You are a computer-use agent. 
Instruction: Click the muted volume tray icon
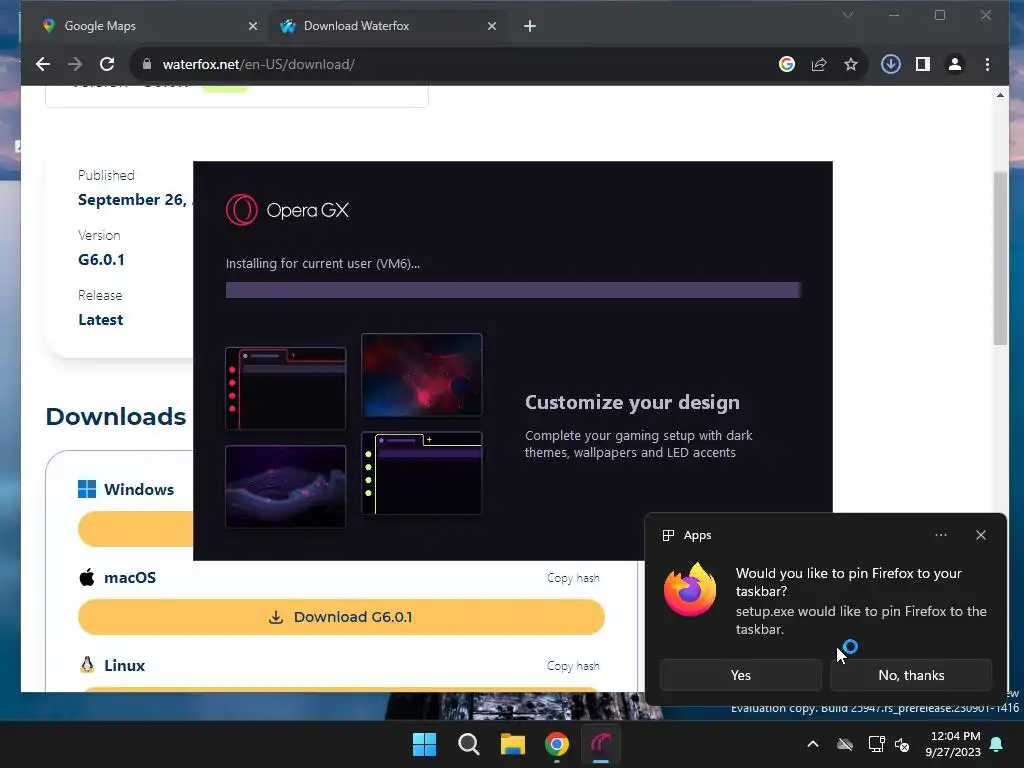(x=903, y=744)
